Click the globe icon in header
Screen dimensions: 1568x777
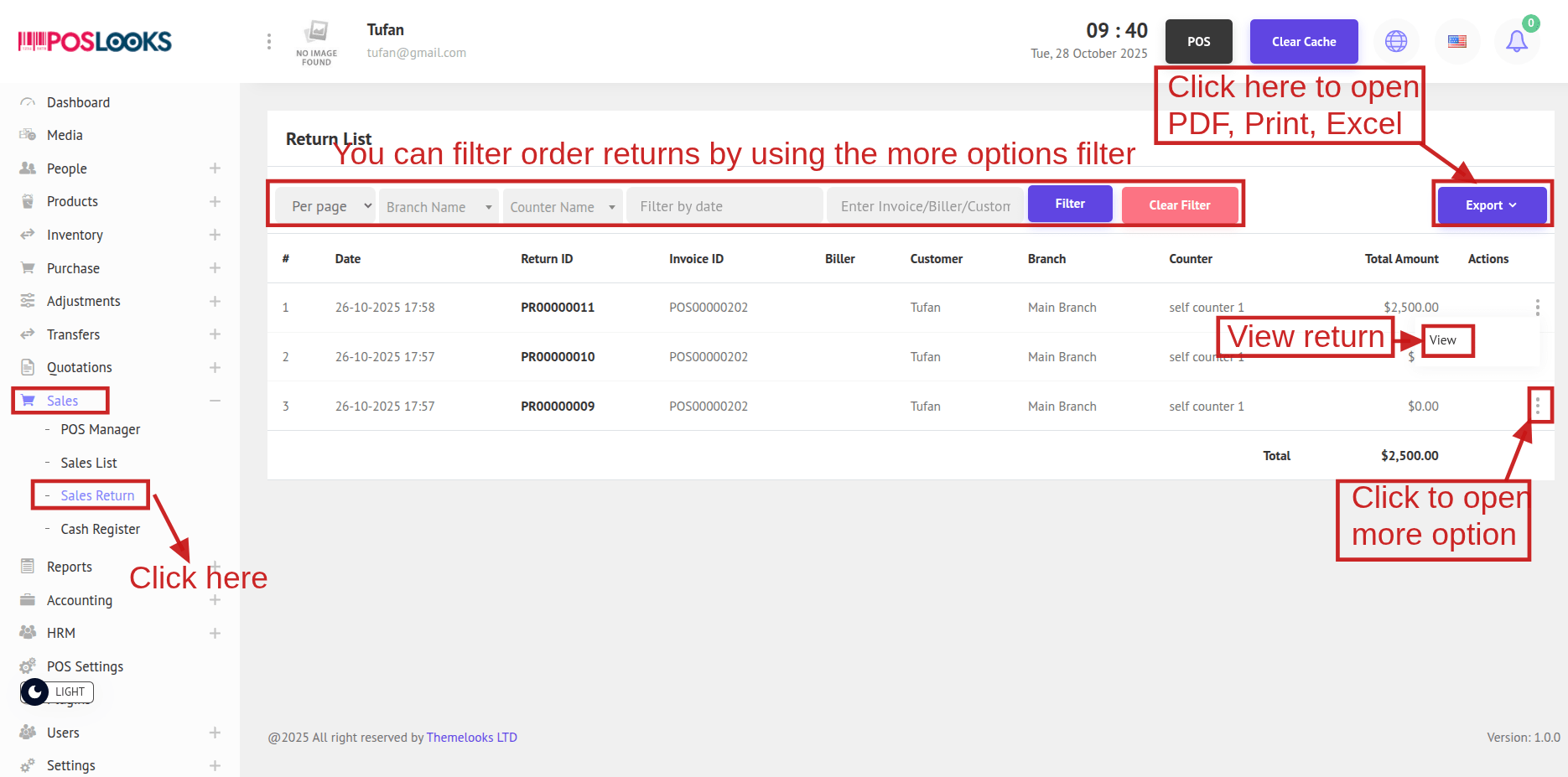(1396, 41)
